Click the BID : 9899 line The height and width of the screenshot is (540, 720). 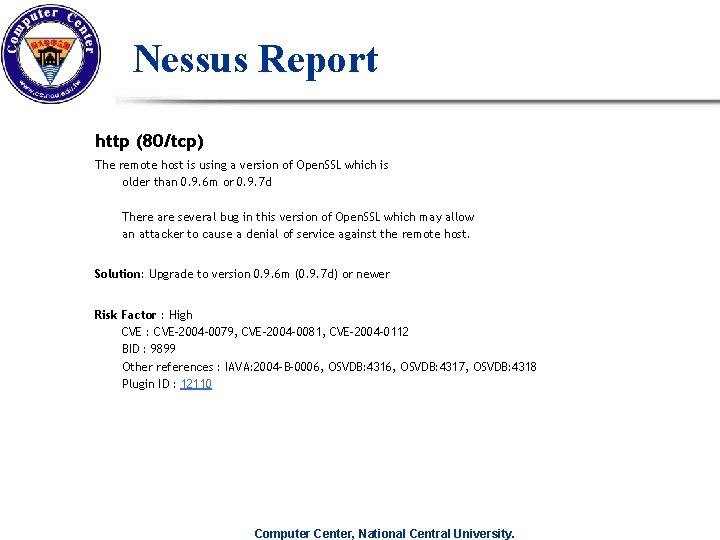(x=149, y=349)
